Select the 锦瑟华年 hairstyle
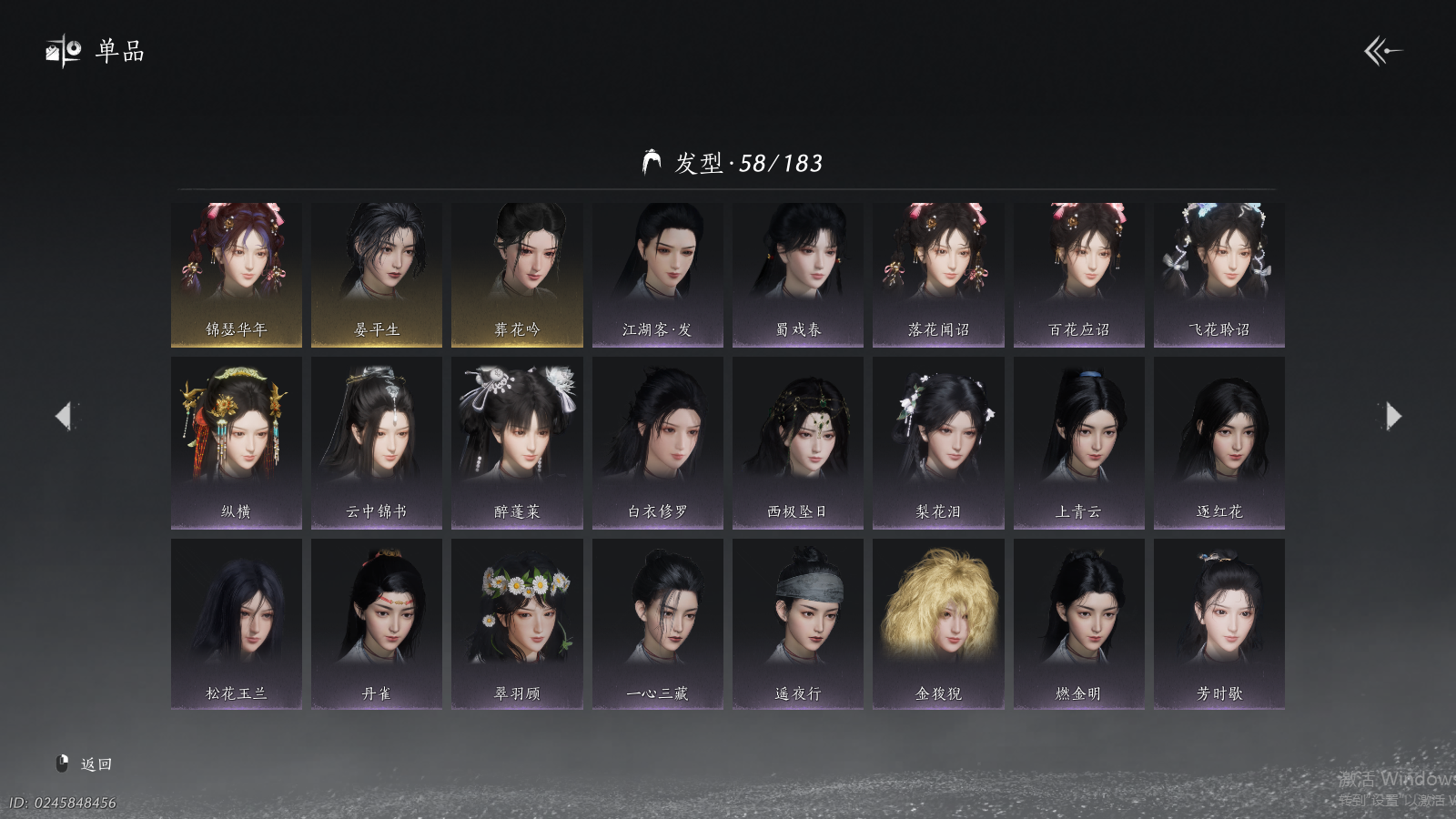The width and height of the screenshot is (1456, 819). 237,274
